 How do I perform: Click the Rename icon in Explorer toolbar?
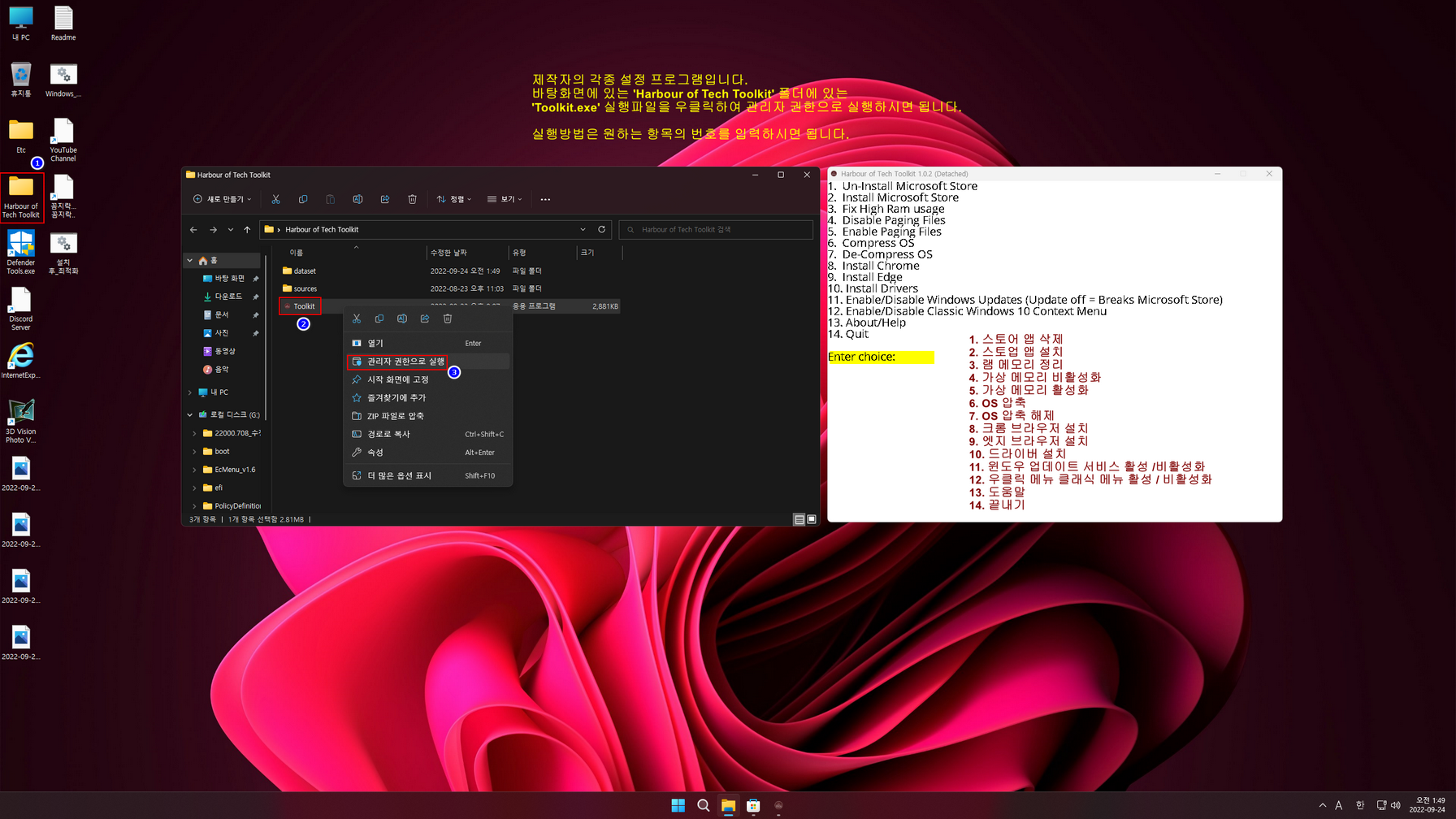pos(357,199)
